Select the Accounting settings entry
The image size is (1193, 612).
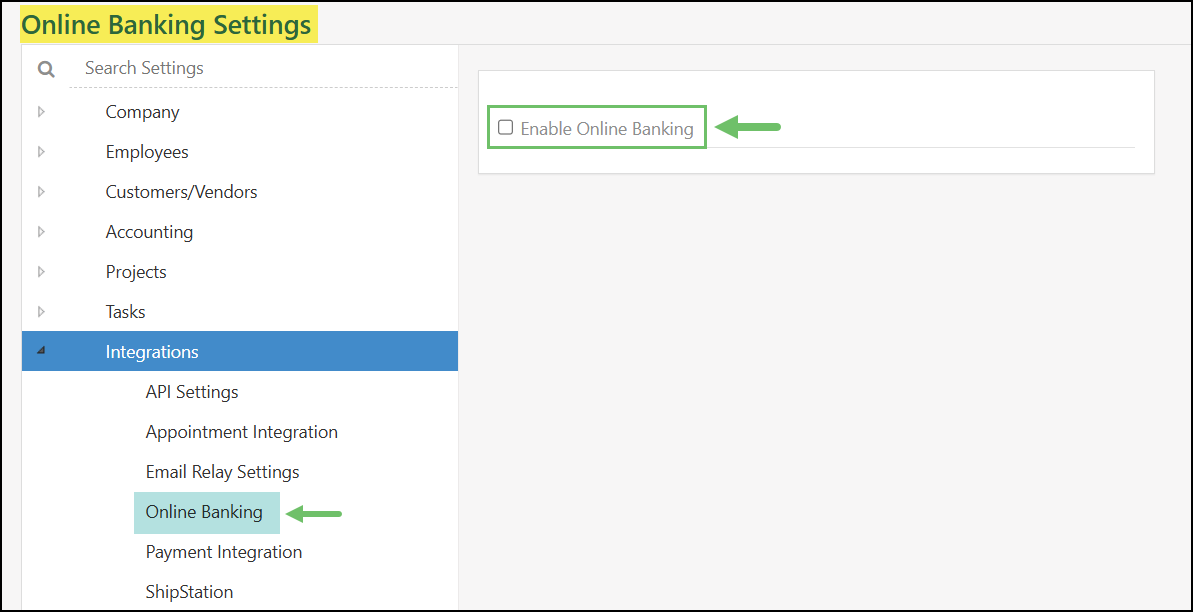pyautogui.click(x=149, y=231)
